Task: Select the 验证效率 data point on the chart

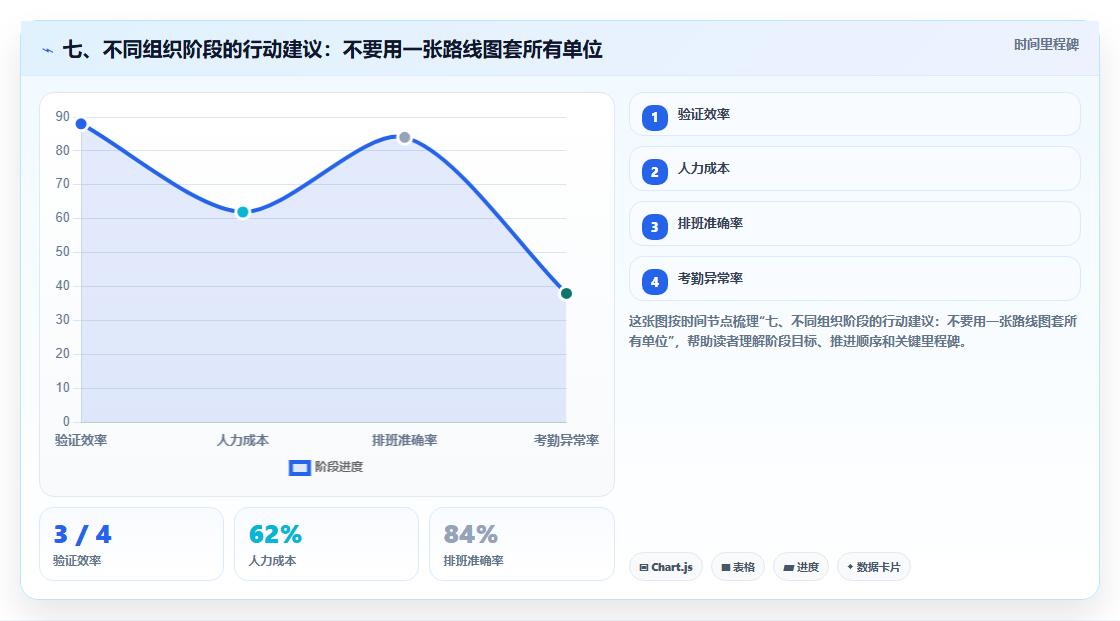Action: coord(81,124)
